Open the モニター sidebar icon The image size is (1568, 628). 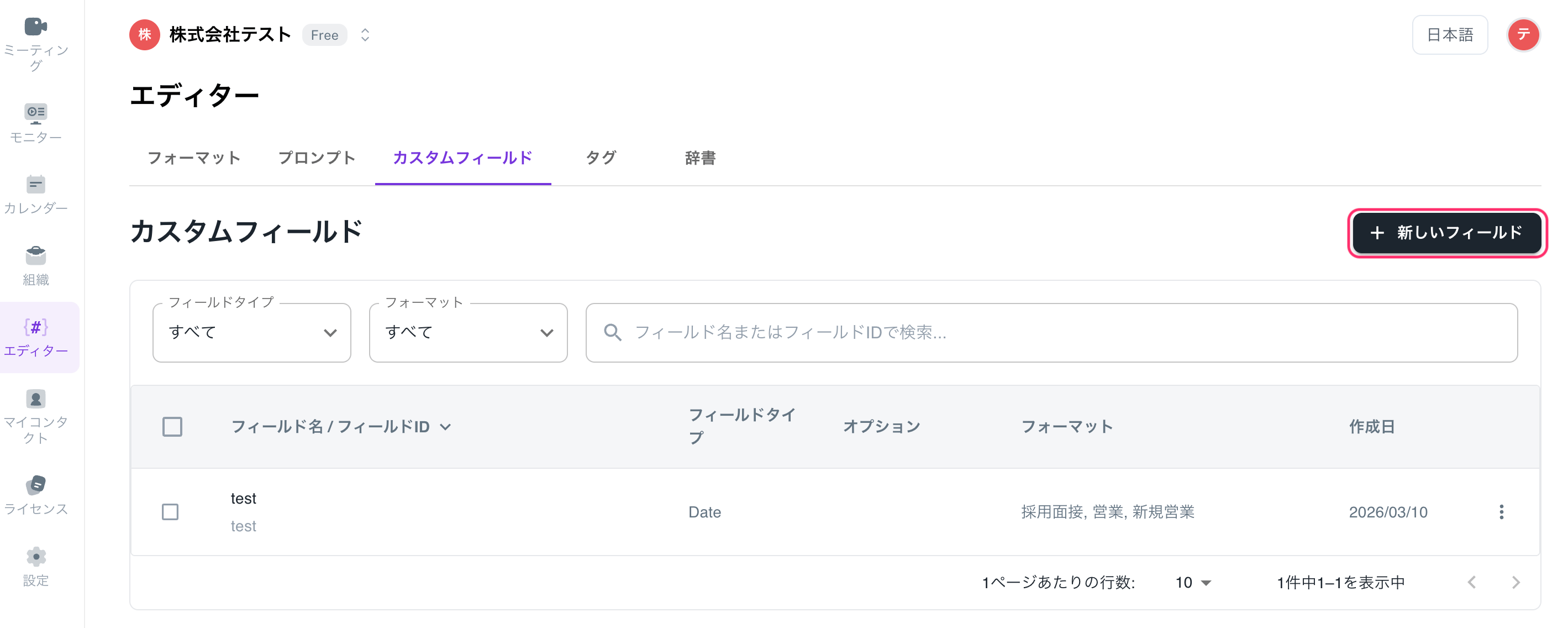(x=35, y=113)
